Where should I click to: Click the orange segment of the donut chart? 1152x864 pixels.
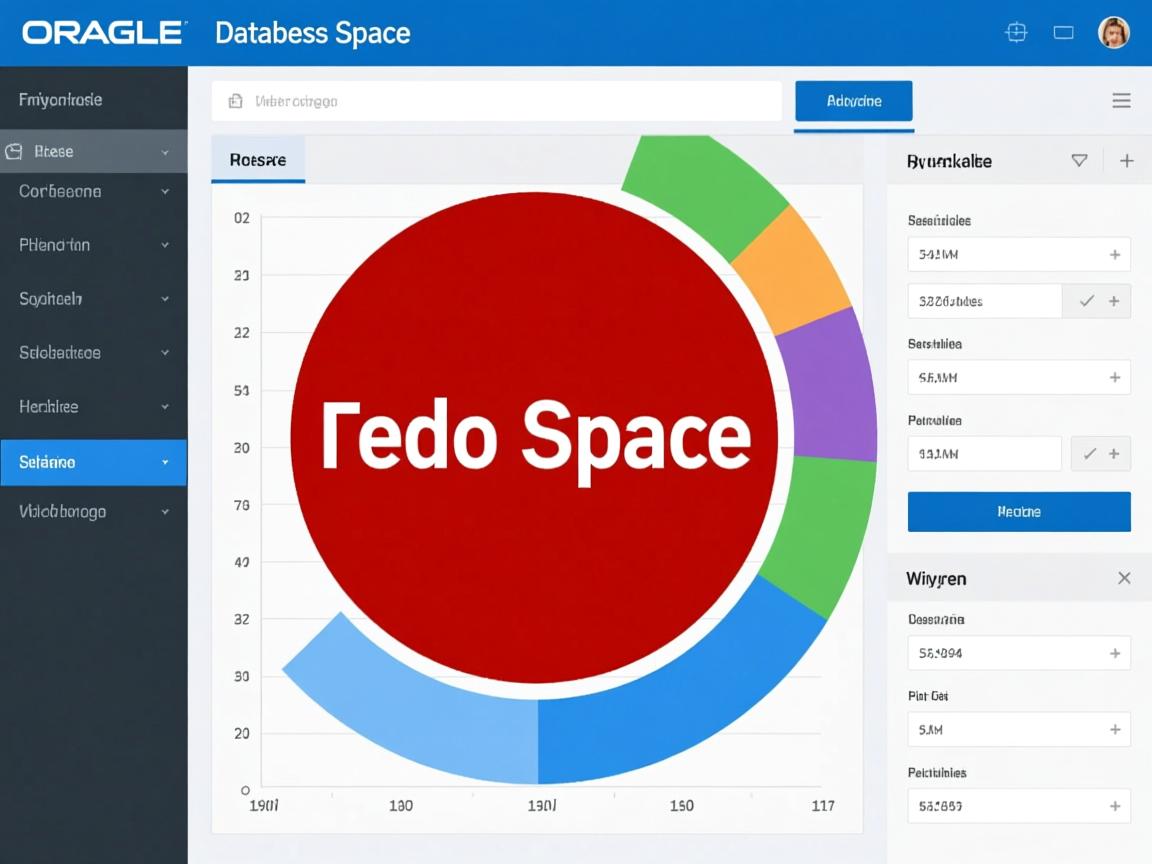(x=792, y=268)
